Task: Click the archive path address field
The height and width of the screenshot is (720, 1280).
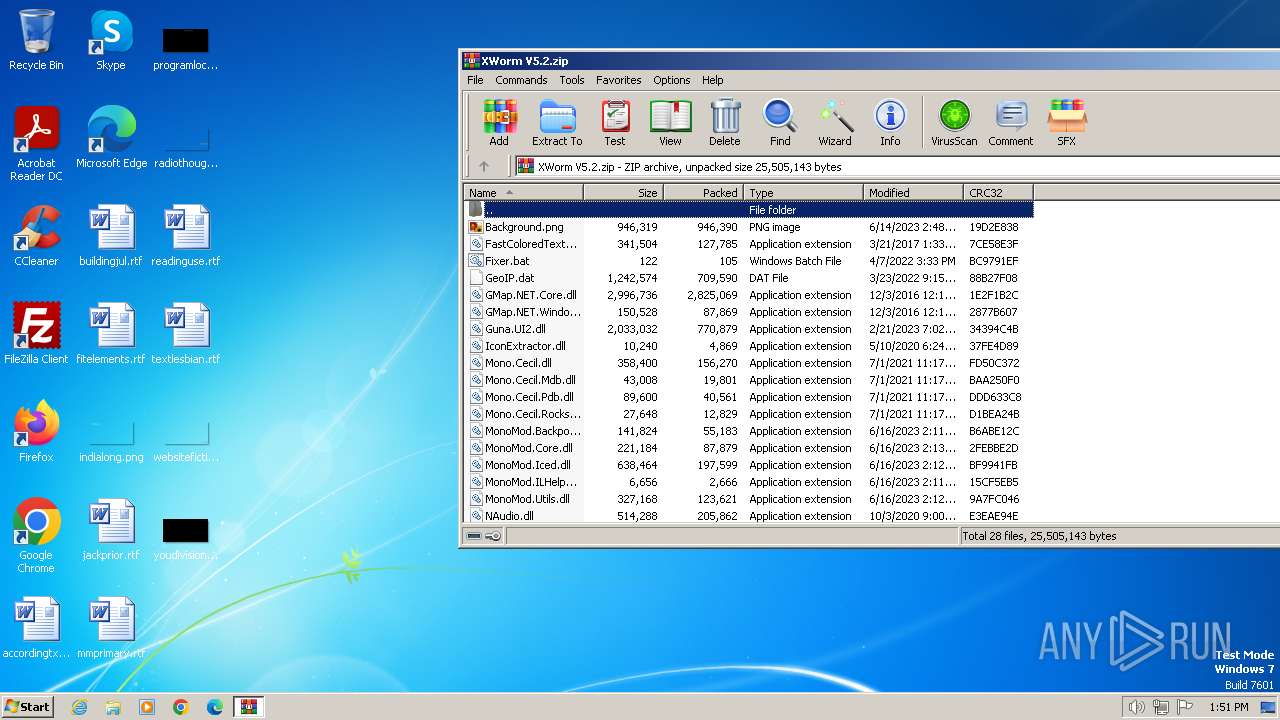Action: [897, 167]
